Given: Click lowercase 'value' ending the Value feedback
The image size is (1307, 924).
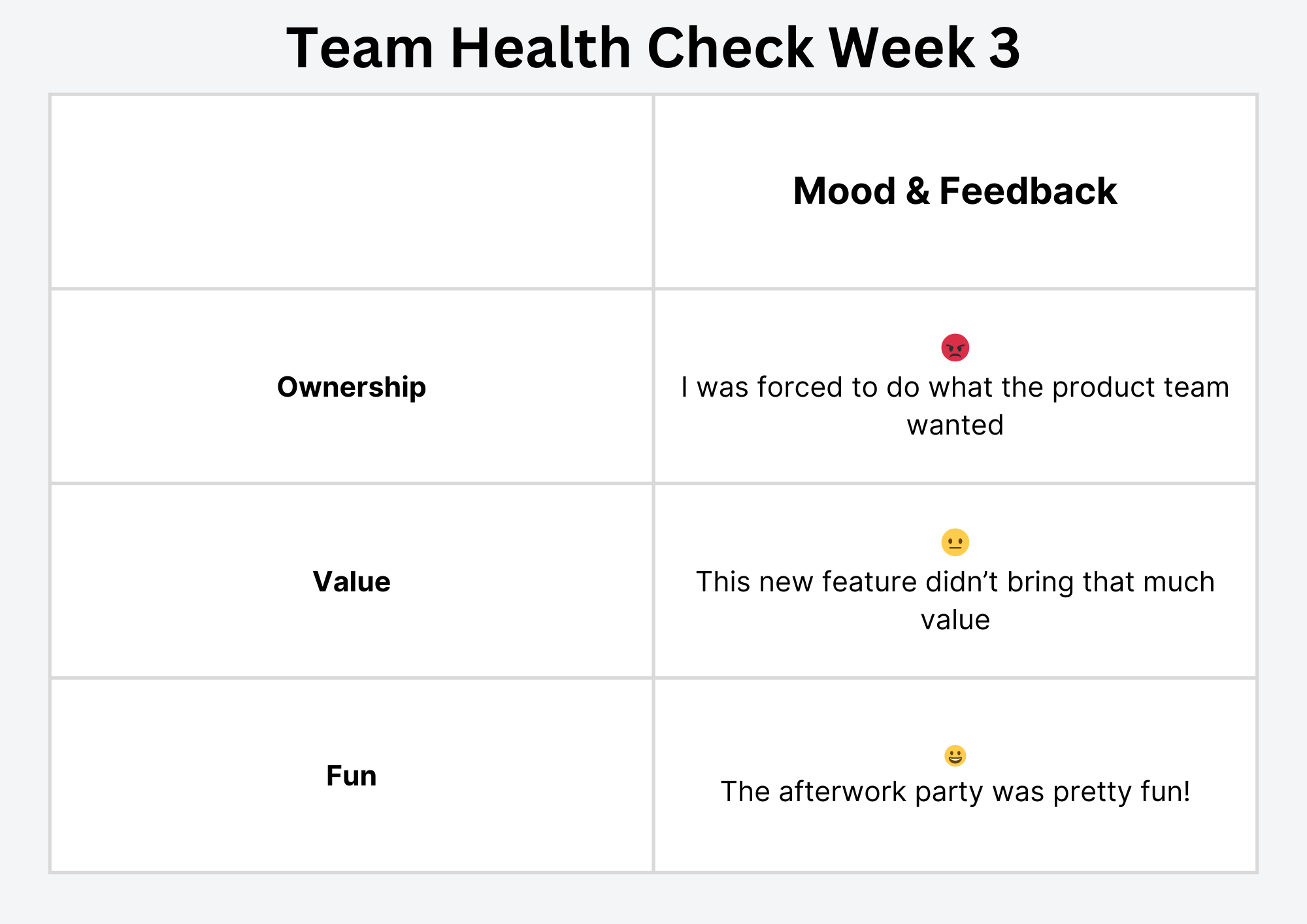Looking at the screenshot, I should (x=955, y=620).
